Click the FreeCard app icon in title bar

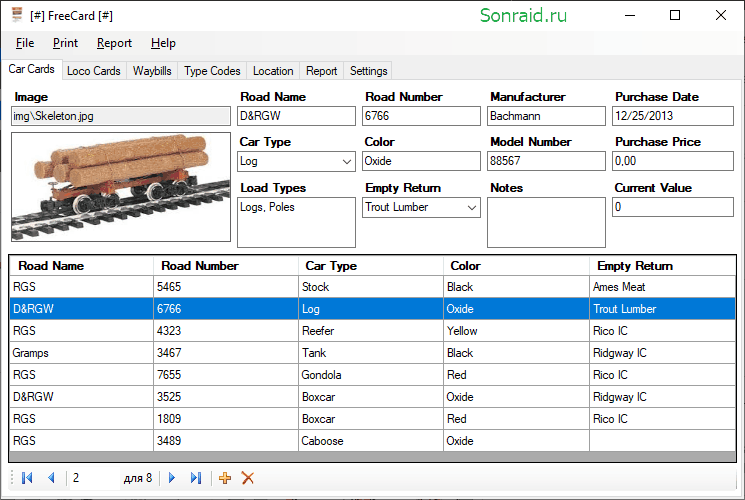coord(17,15)
